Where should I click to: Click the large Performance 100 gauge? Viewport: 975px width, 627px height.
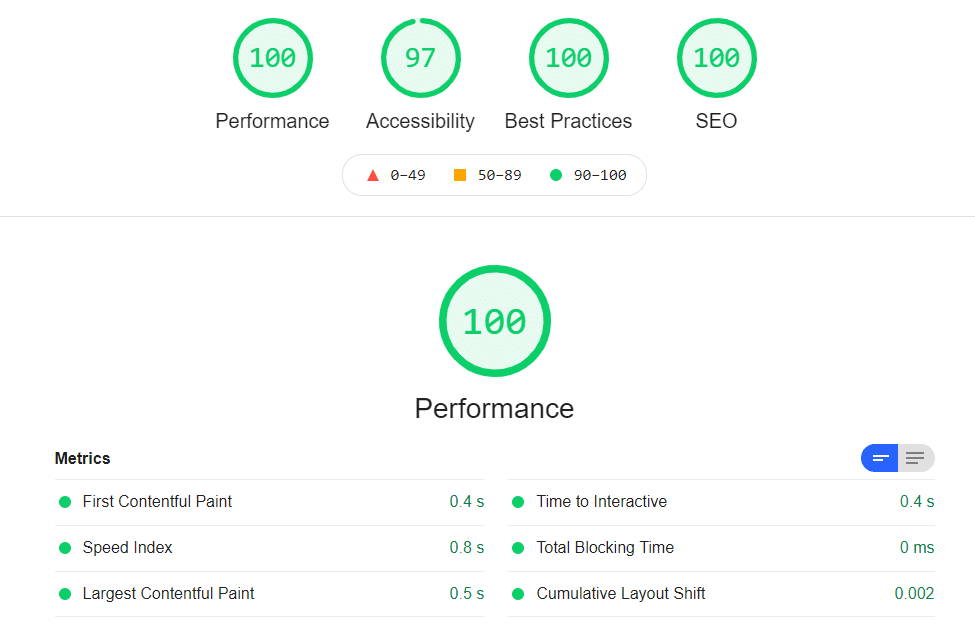pyautogui.click(x=494, y=321)
